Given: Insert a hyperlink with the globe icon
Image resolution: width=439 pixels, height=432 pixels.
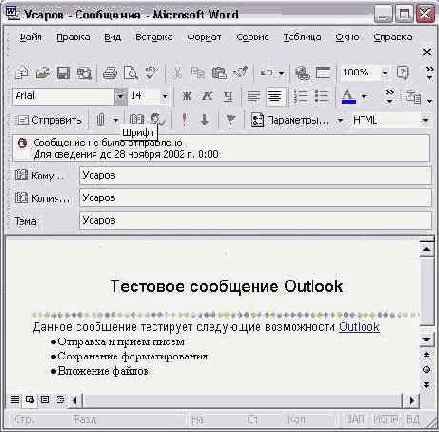Looking at the screenshot, I should (302, 73).
